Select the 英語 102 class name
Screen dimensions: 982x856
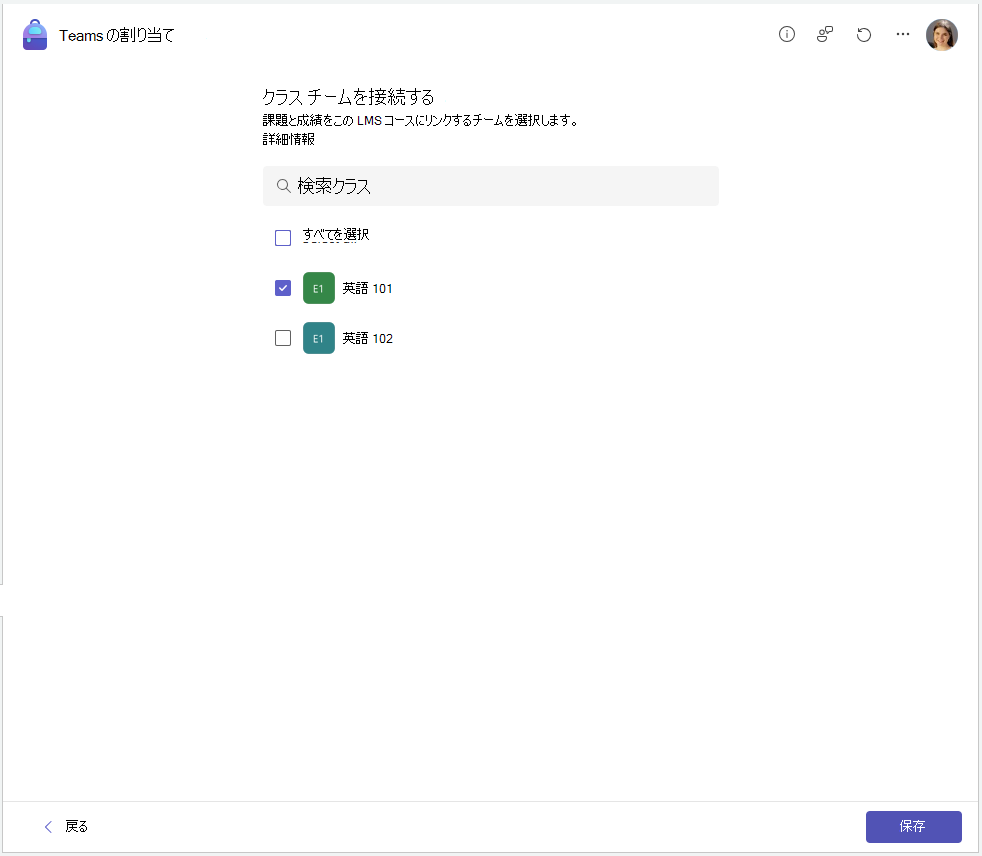(368, 338)
